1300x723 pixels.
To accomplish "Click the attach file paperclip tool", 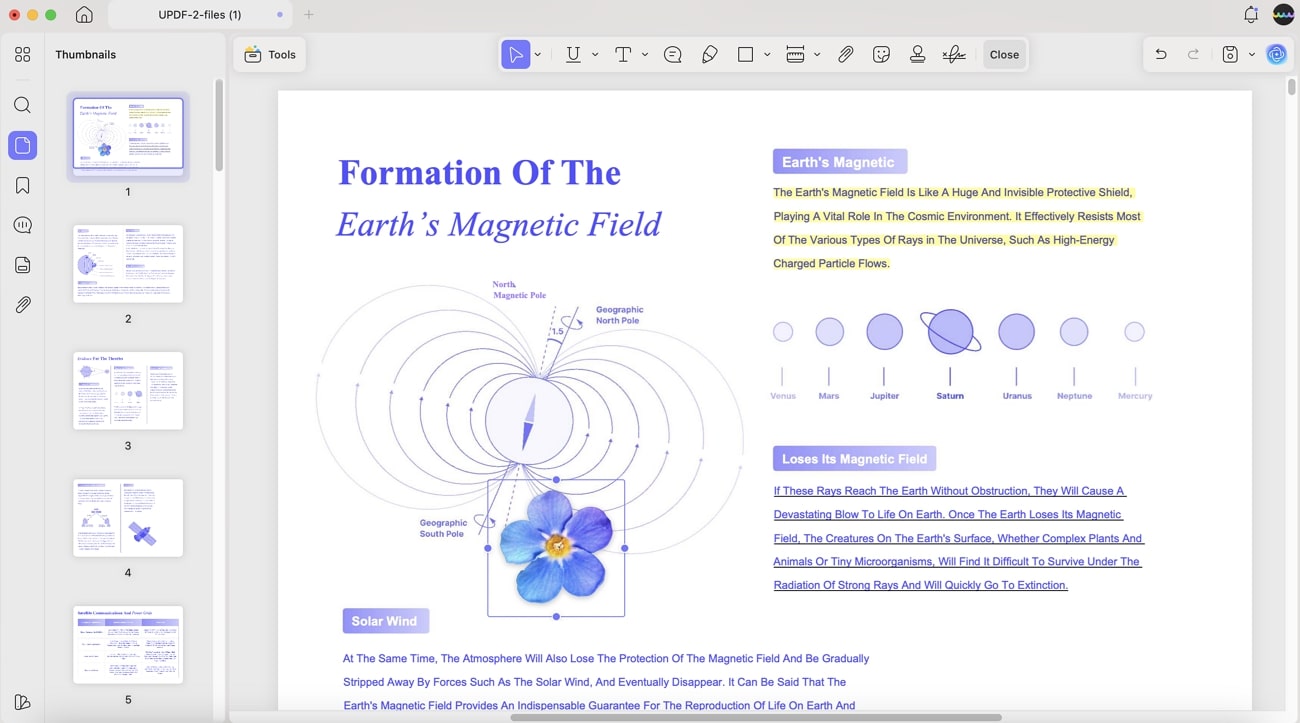I will [846, 55].
